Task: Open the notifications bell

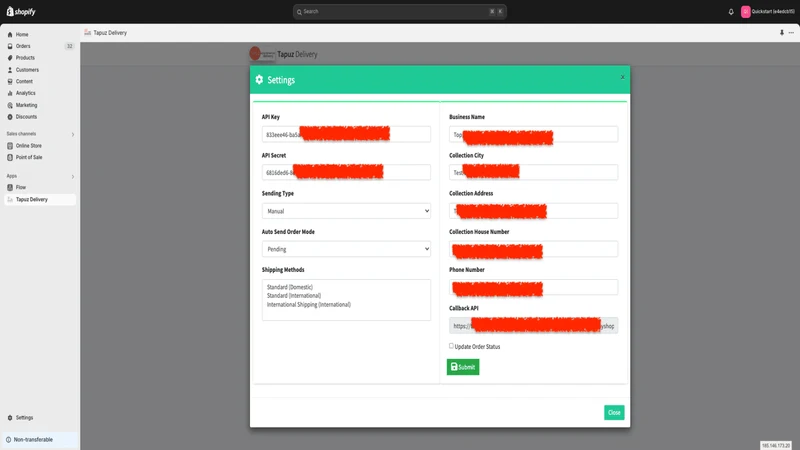Action: pos(731,12)
